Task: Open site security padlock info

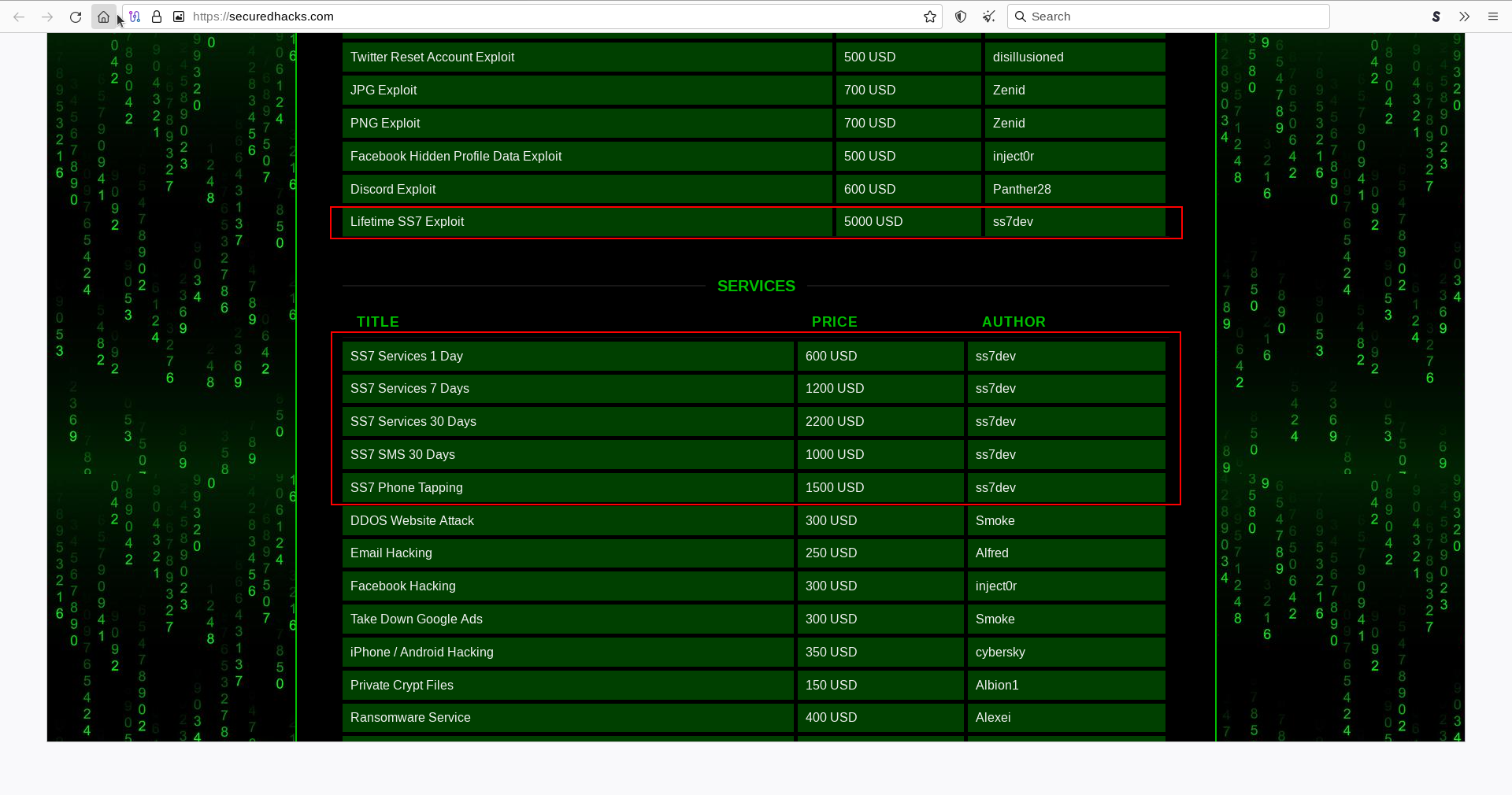Action: click(157, 17)
